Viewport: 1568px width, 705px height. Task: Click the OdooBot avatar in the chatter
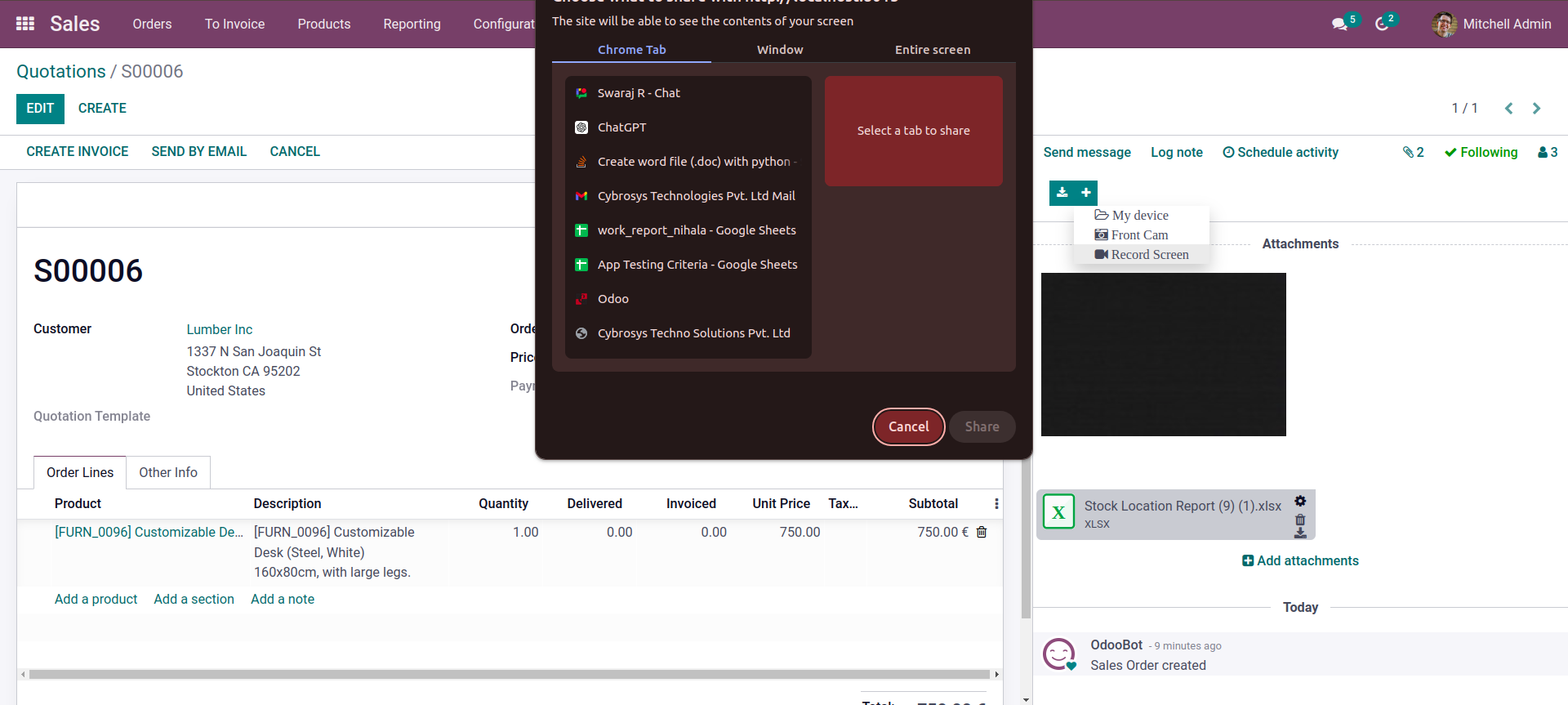tap(1059, 654)
